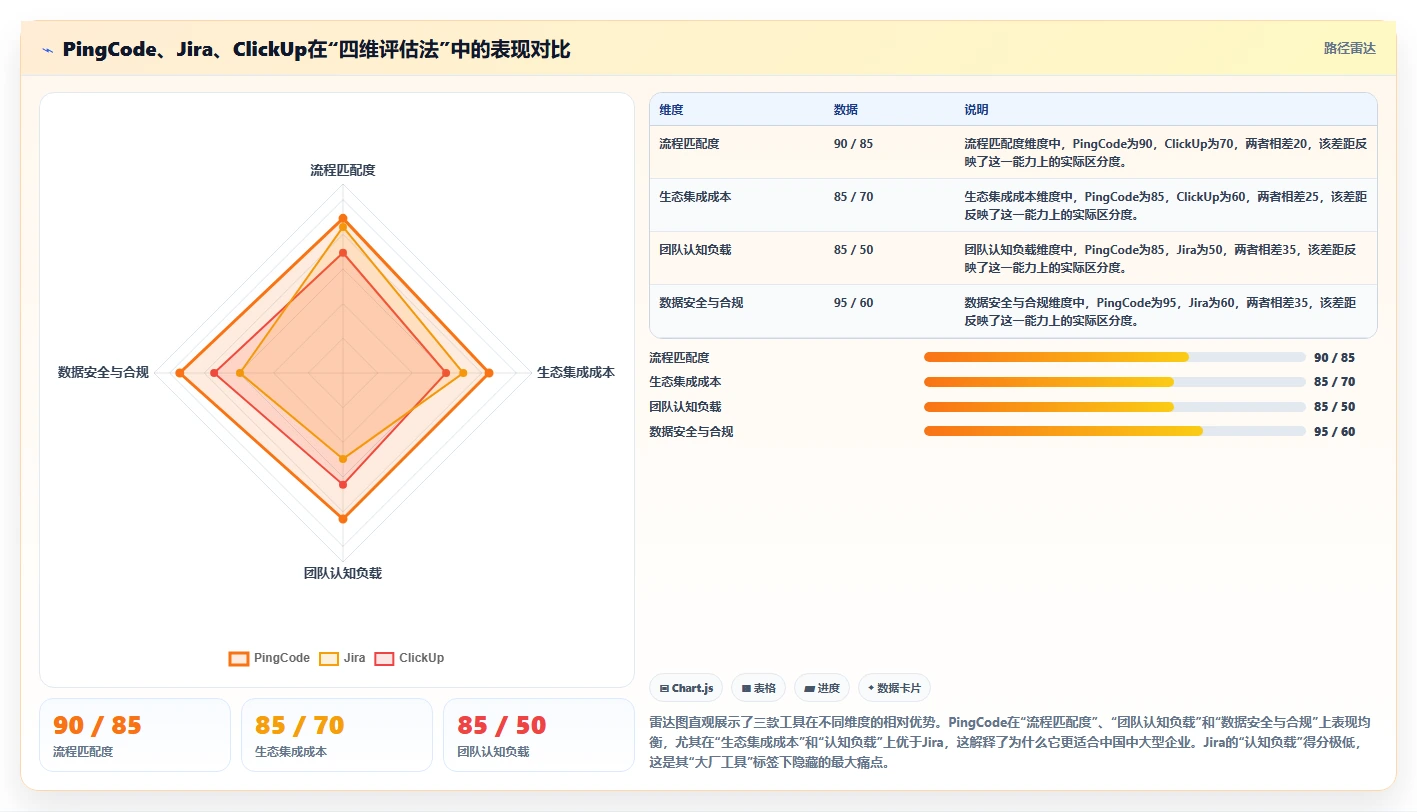Image resolution: width=1417 pixels, height=812 pixels.
Task: Click the 生态集成成本 progress bar
Action: tap(1115, 382)
